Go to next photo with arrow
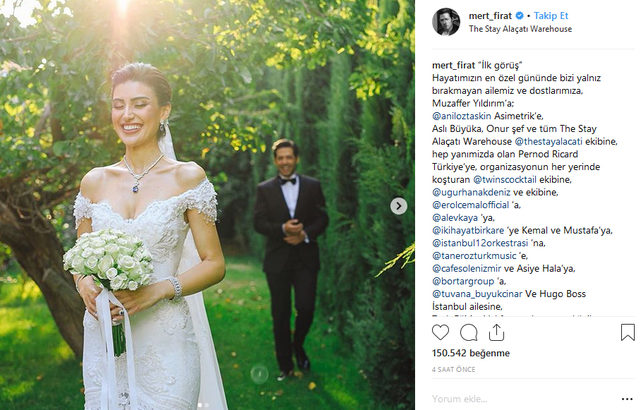 point(398,206)
